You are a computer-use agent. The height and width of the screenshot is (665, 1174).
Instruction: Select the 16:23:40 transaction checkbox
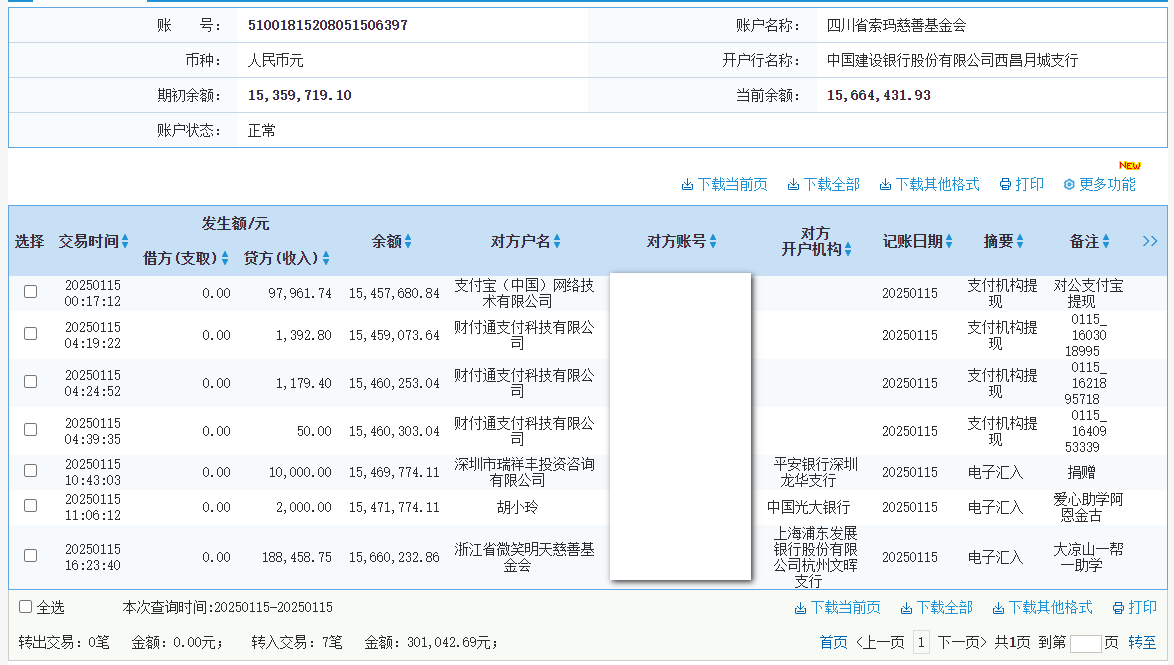(31, 556)
